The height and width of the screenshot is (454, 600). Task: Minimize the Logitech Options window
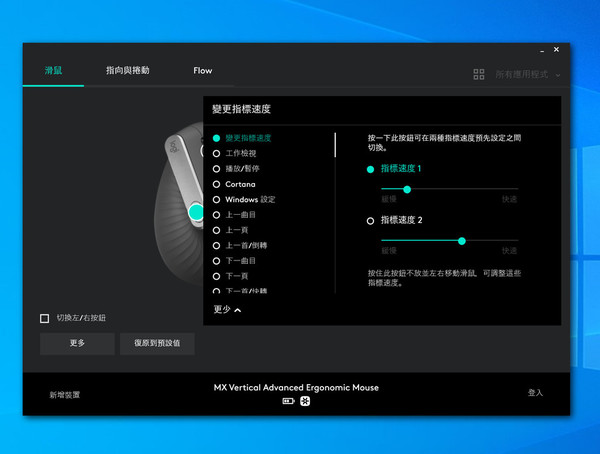(x=542, y=50)
